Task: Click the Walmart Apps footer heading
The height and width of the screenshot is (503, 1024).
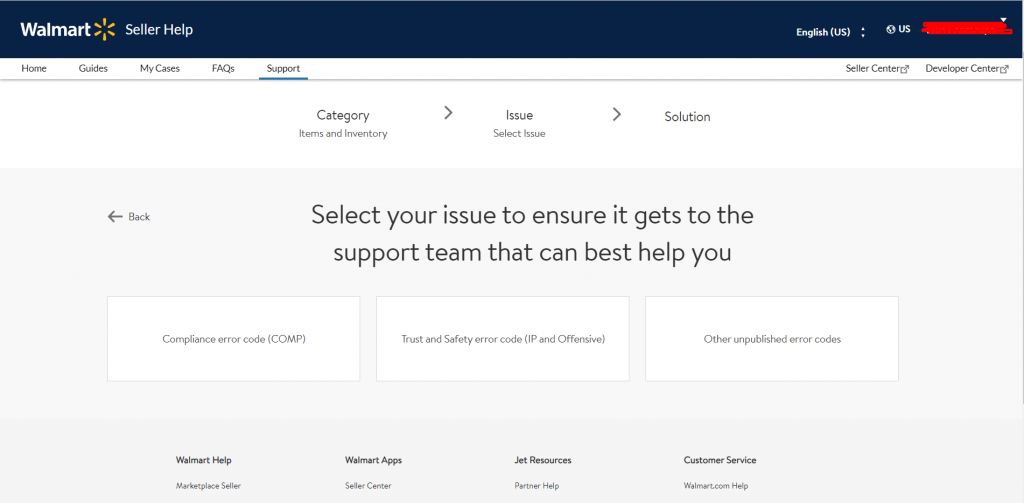Action: coord(374,460)
